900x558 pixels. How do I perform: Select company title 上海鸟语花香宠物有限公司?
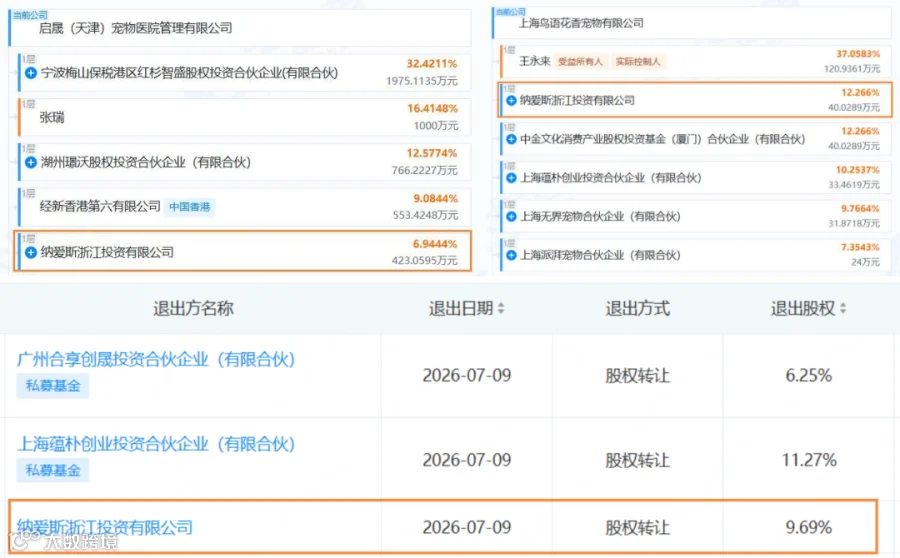[x=581, y=24]
